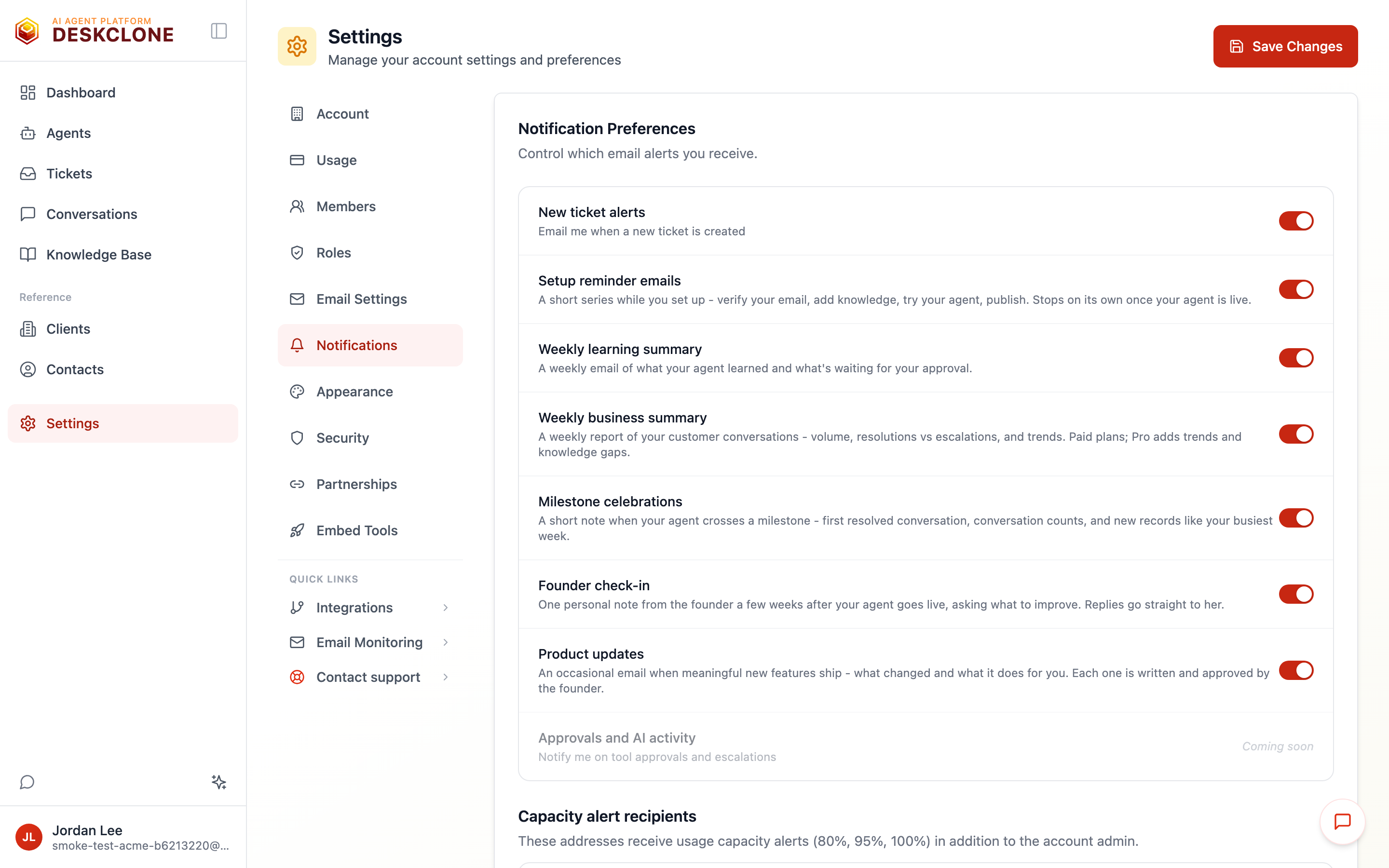The image size is (1389, 868).
Task: Click the Save Changes button
Action: click(x=1285, y=46)
